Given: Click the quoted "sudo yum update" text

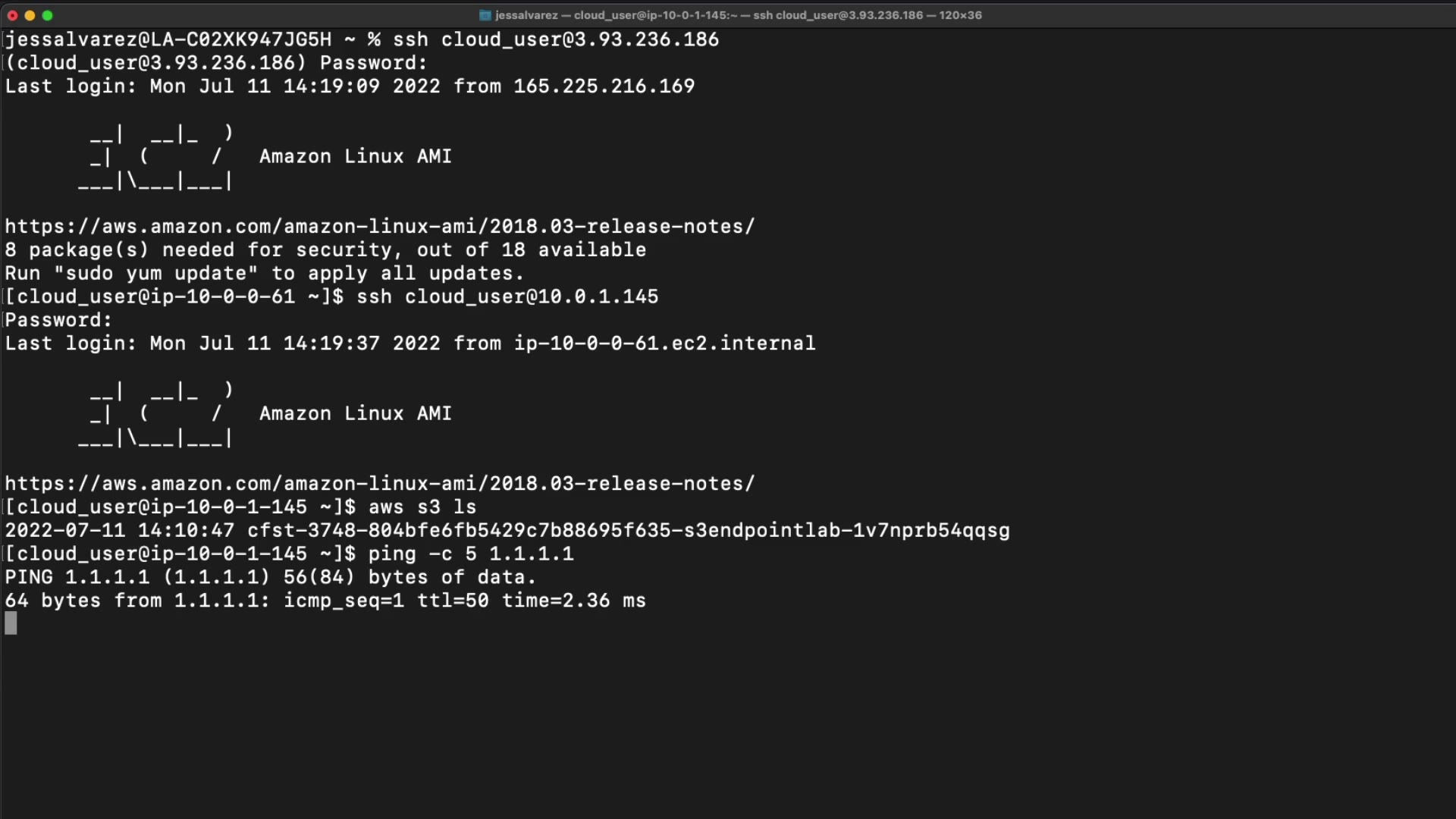Looking at the screenshot, I should pos(155,274).
